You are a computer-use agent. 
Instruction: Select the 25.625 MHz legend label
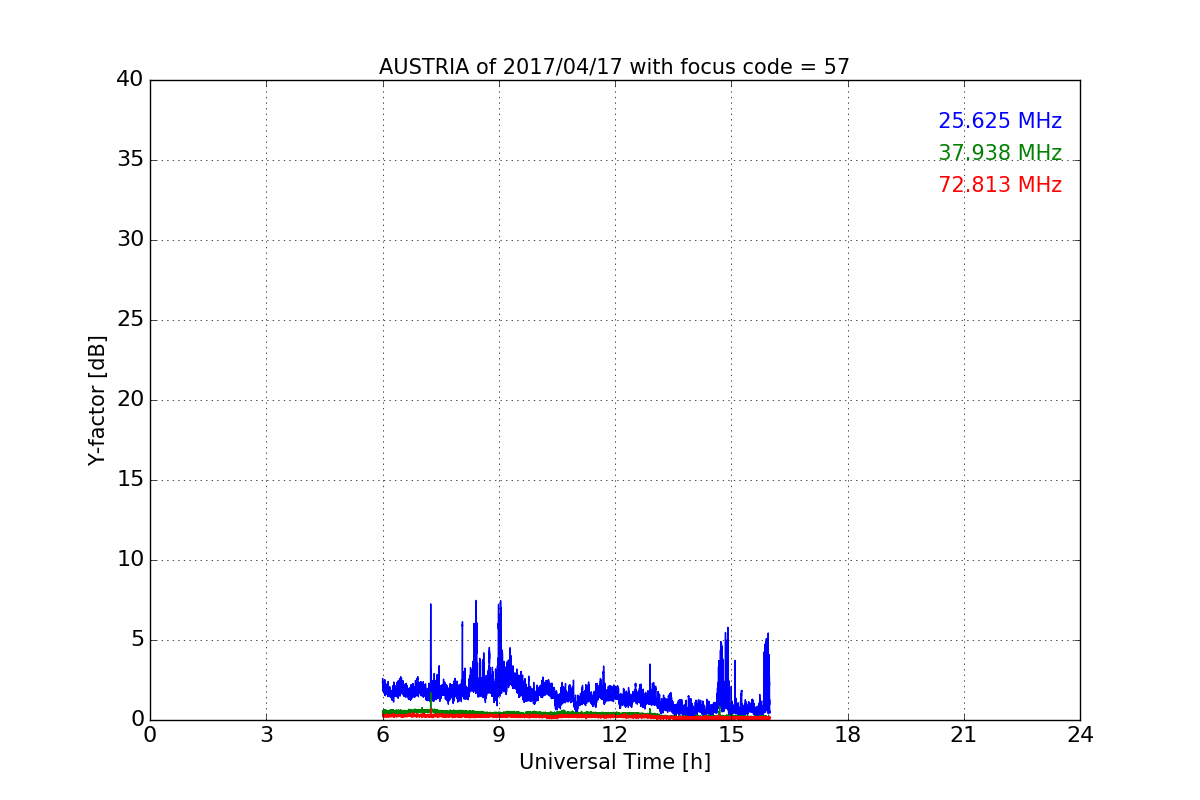pyautogui.click(x=1000, y=121)
